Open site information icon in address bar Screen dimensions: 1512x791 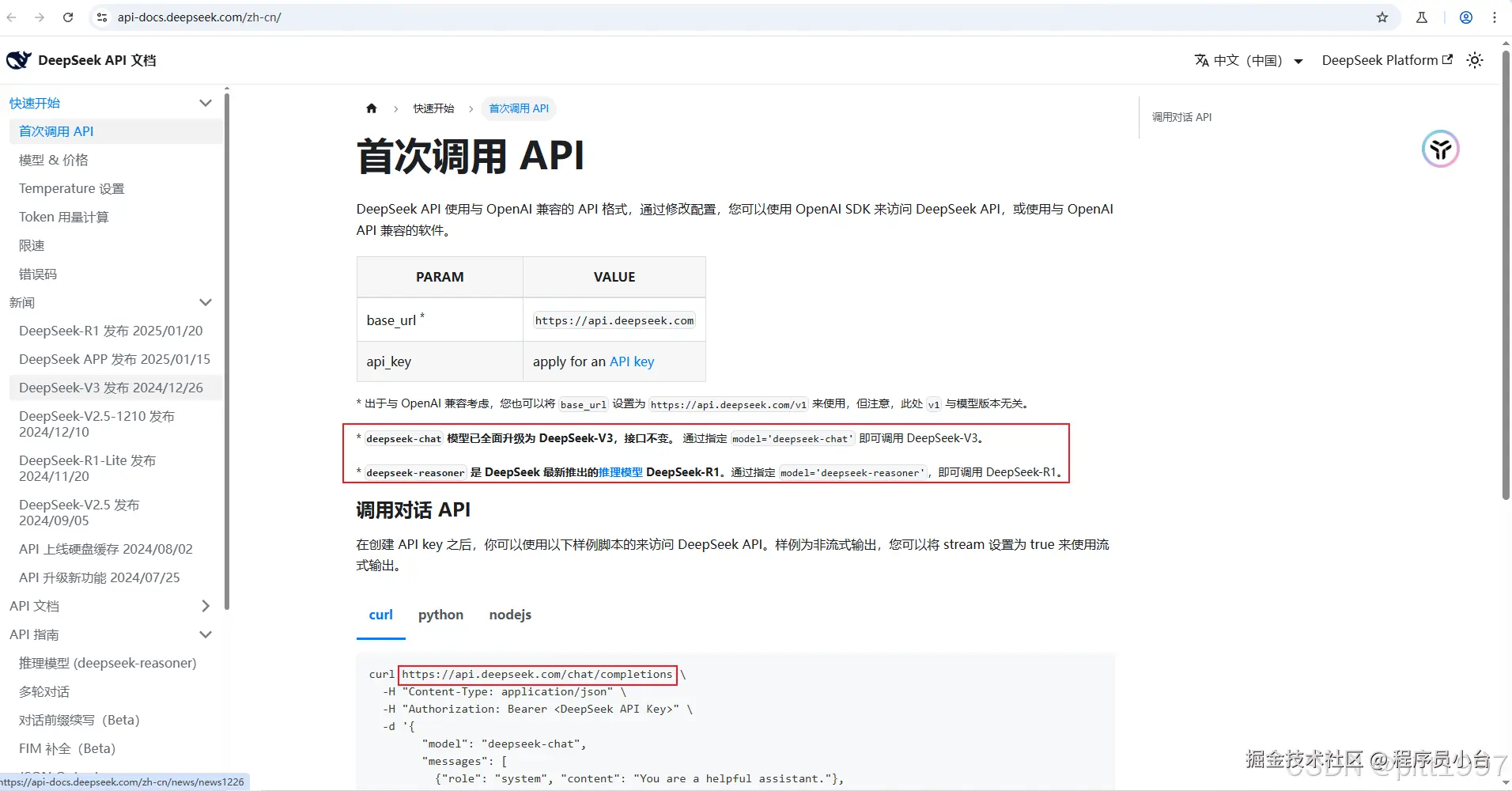[102, 17]
